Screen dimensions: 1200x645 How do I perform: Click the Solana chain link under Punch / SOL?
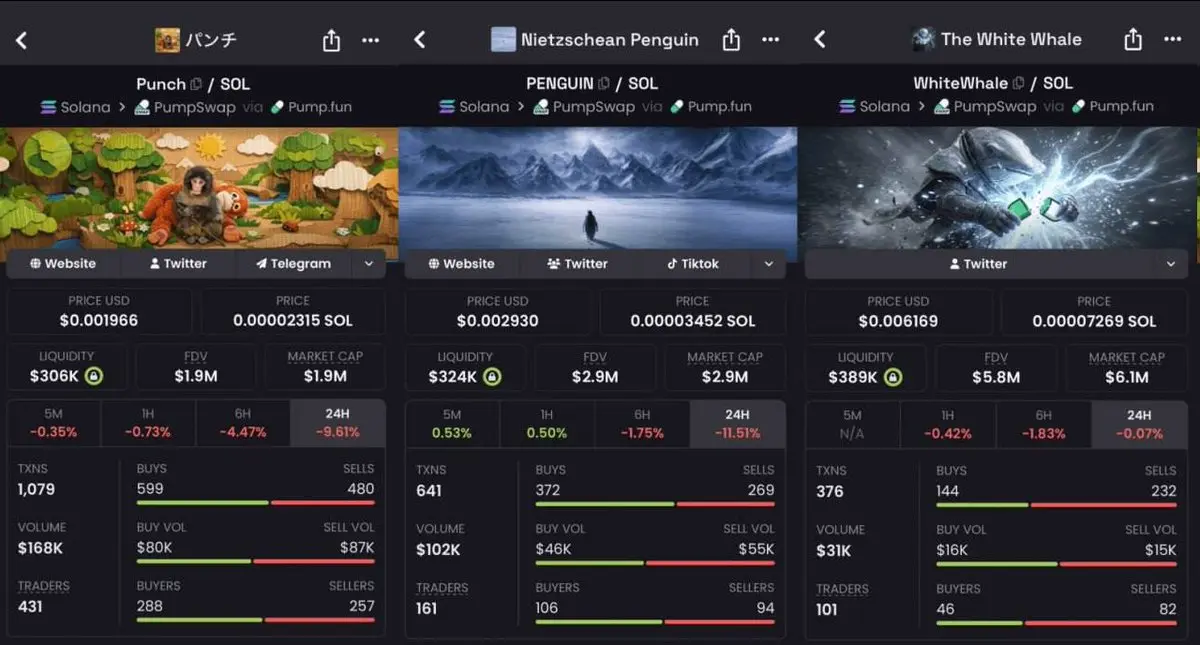(x=75, y=107)
